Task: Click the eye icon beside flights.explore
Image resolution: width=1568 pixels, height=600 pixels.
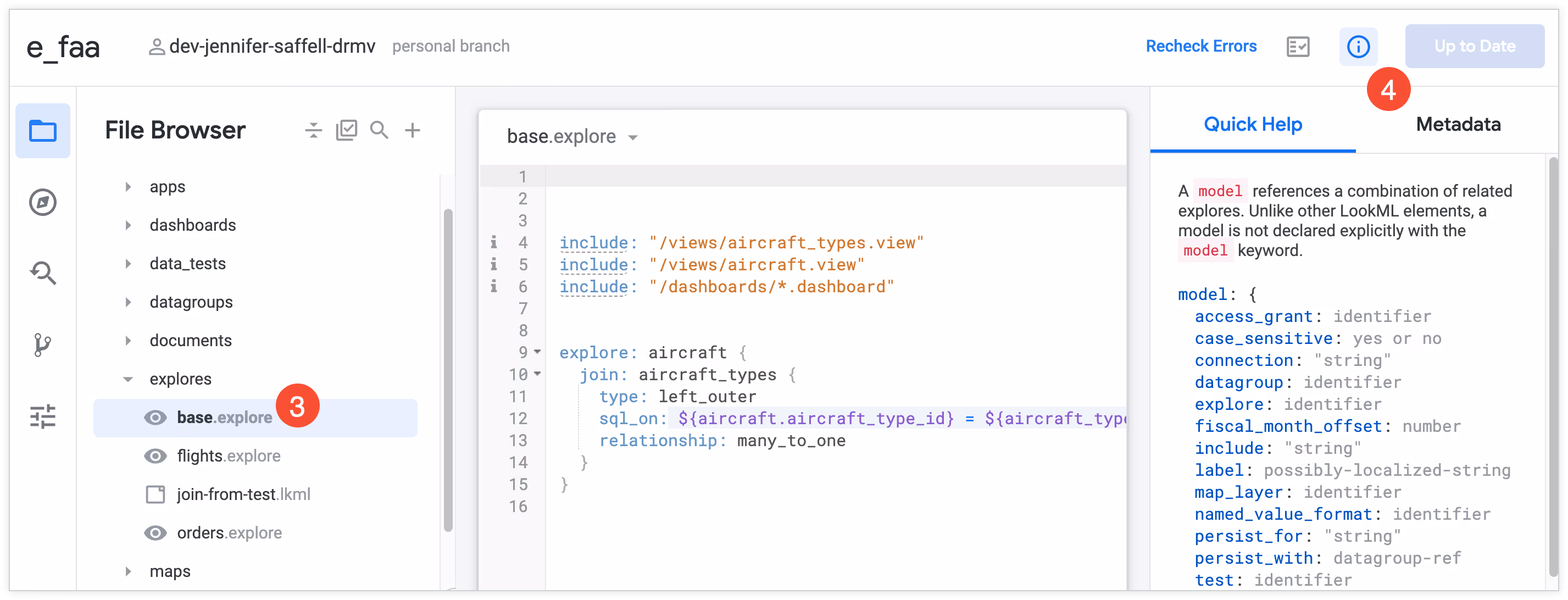Action: pos(155,457)
